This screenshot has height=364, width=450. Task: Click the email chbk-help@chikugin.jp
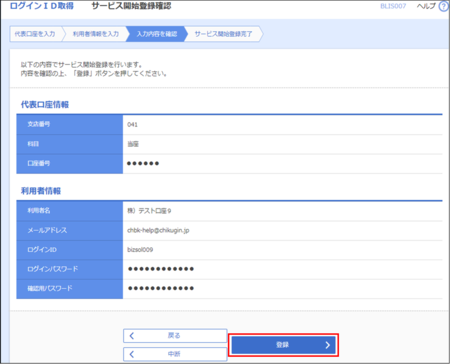158,230
